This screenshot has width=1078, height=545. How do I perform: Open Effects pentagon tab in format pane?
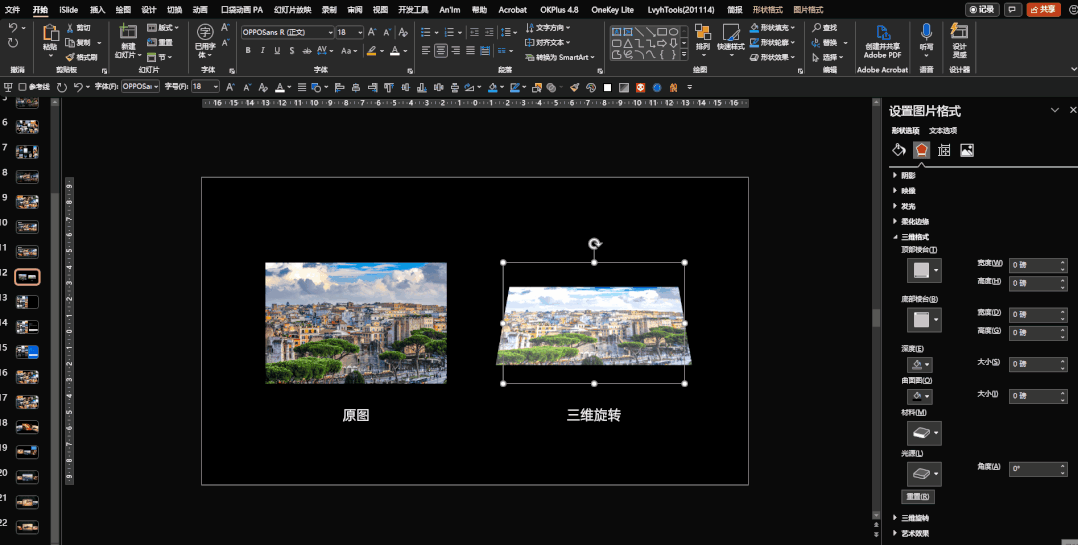(x=921, y=150)
